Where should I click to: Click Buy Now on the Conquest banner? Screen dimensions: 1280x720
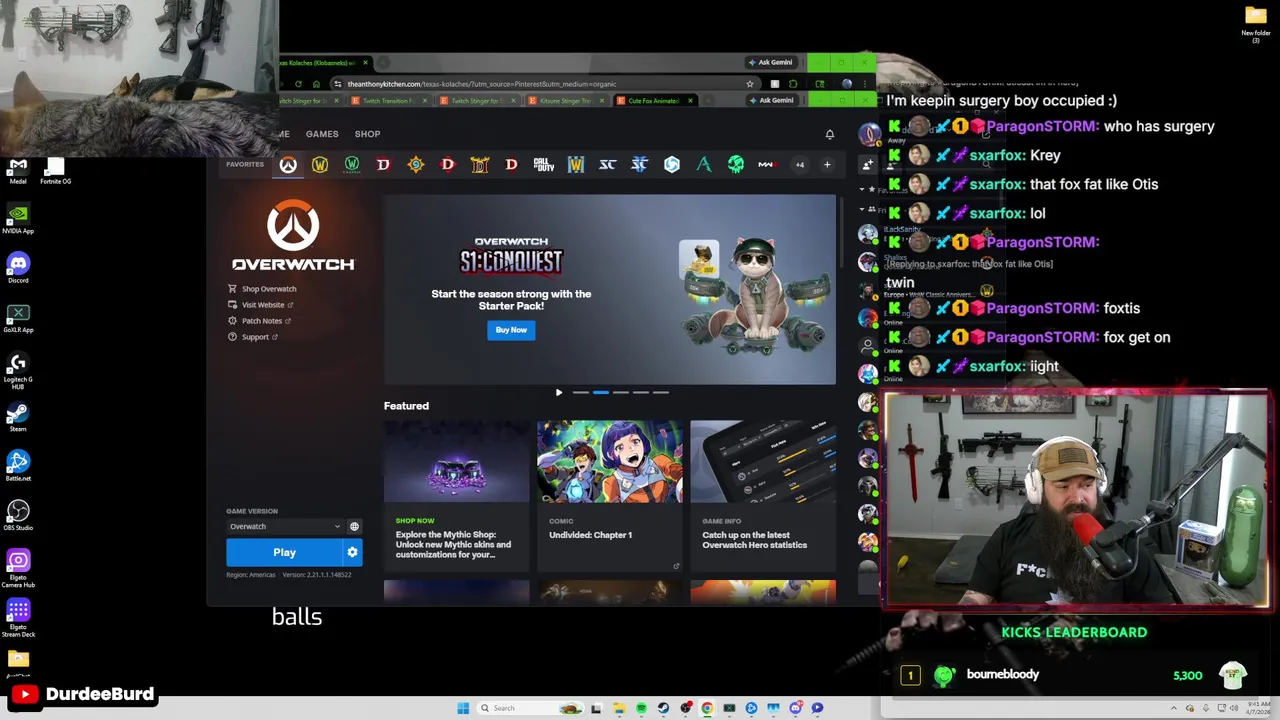[511, 330]
